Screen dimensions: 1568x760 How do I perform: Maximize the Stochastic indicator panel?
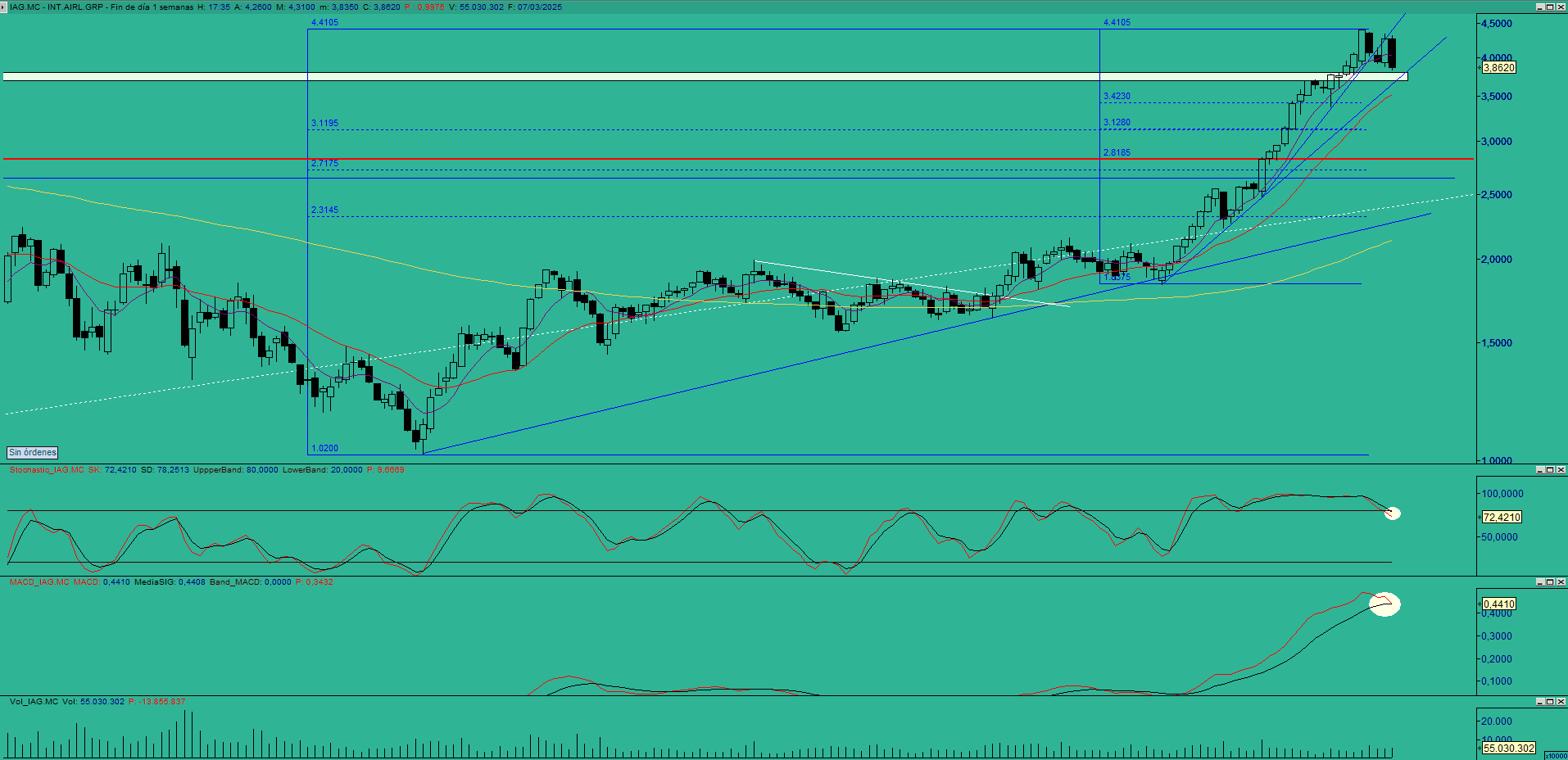[1550, 470]
